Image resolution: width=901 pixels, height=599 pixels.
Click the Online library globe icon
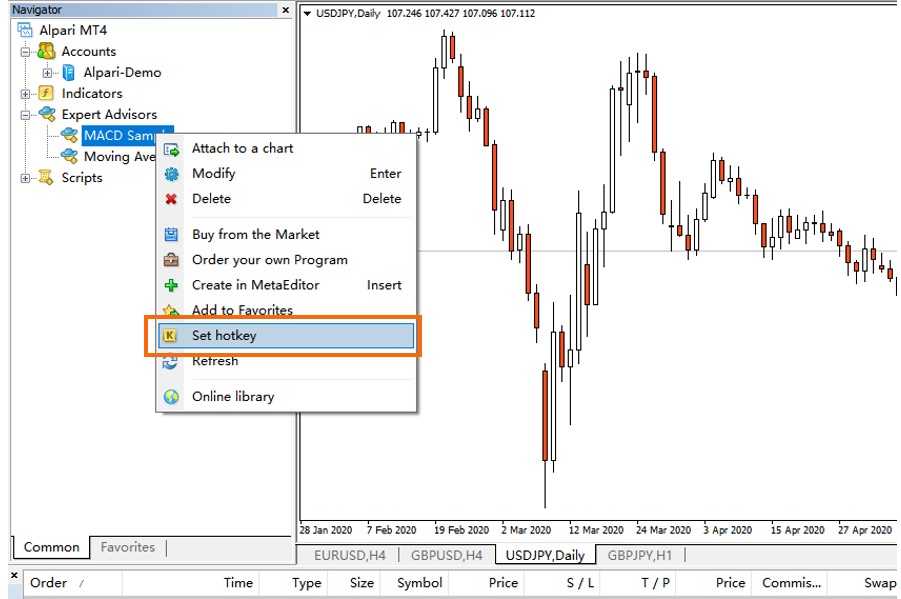170,397
